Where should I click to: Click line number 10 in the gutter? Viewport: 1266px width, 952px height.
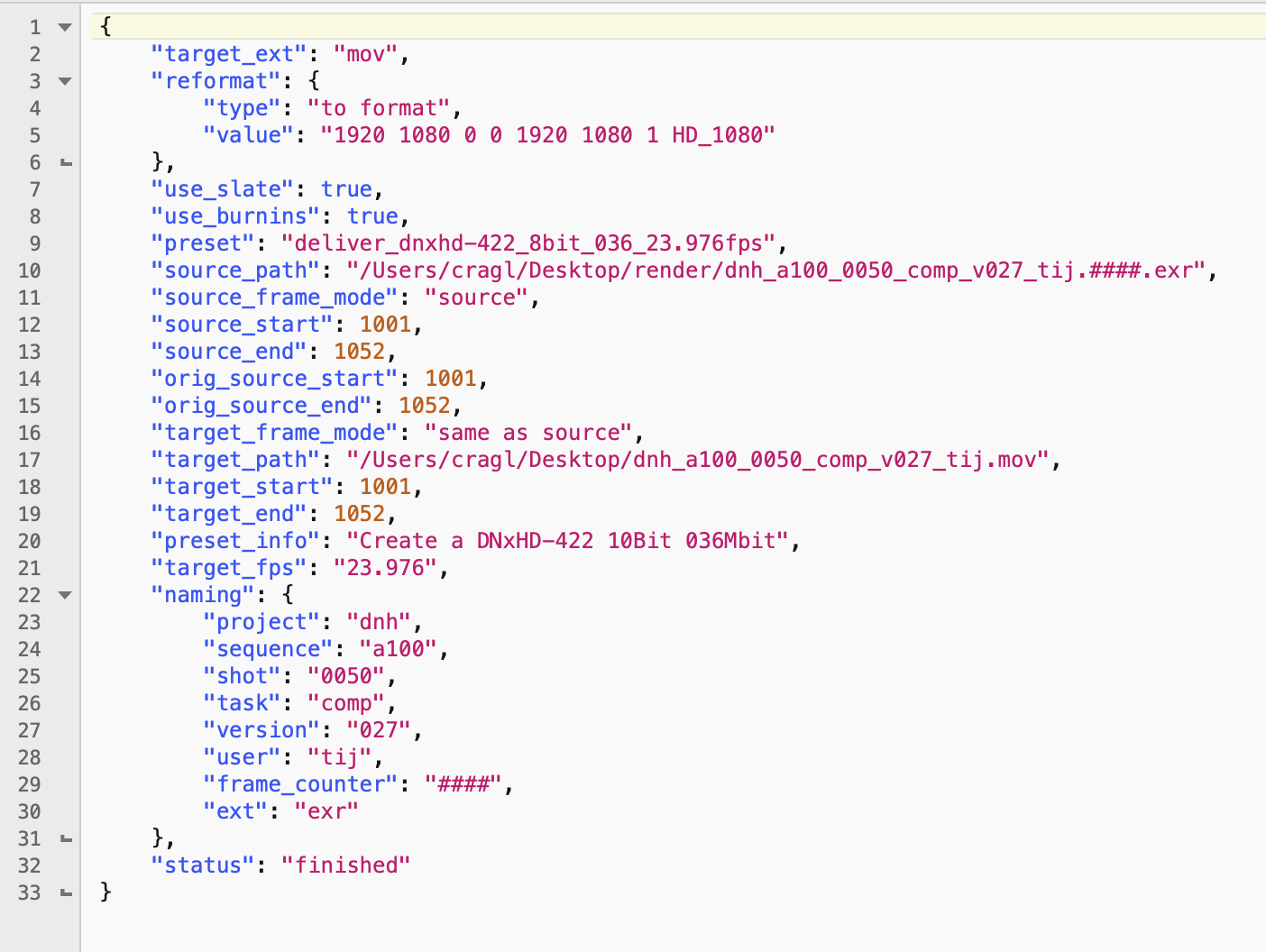[30, 270]
